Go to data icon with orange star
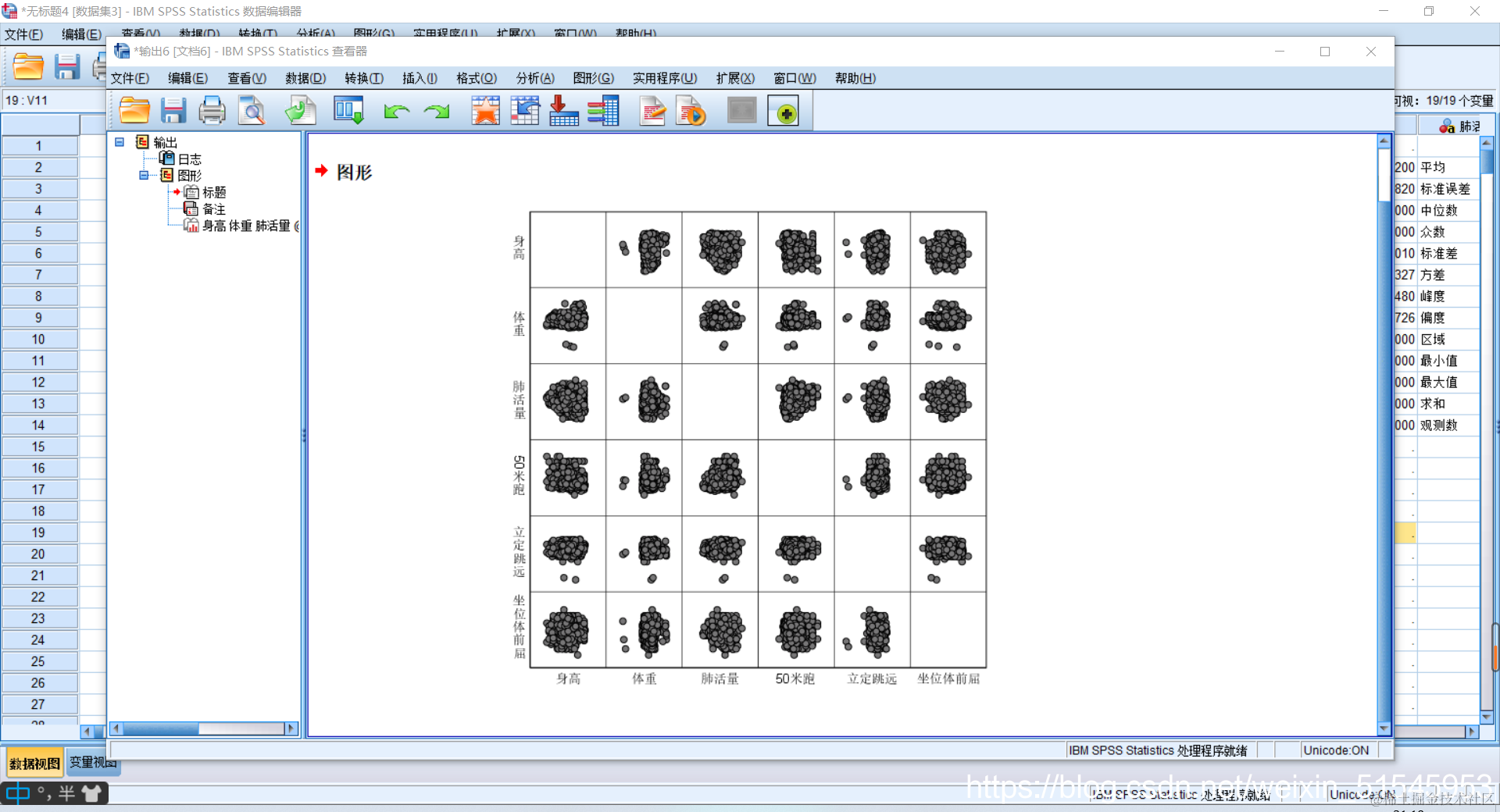 point(485,111)
